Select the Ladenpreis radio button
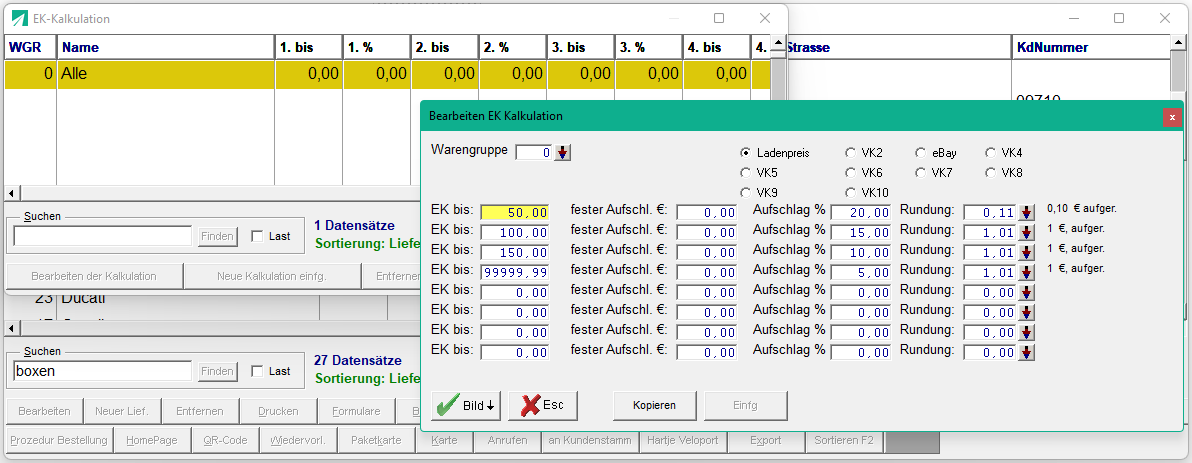This screenshot has width=1192, height=463. click(x=747, y=153)
